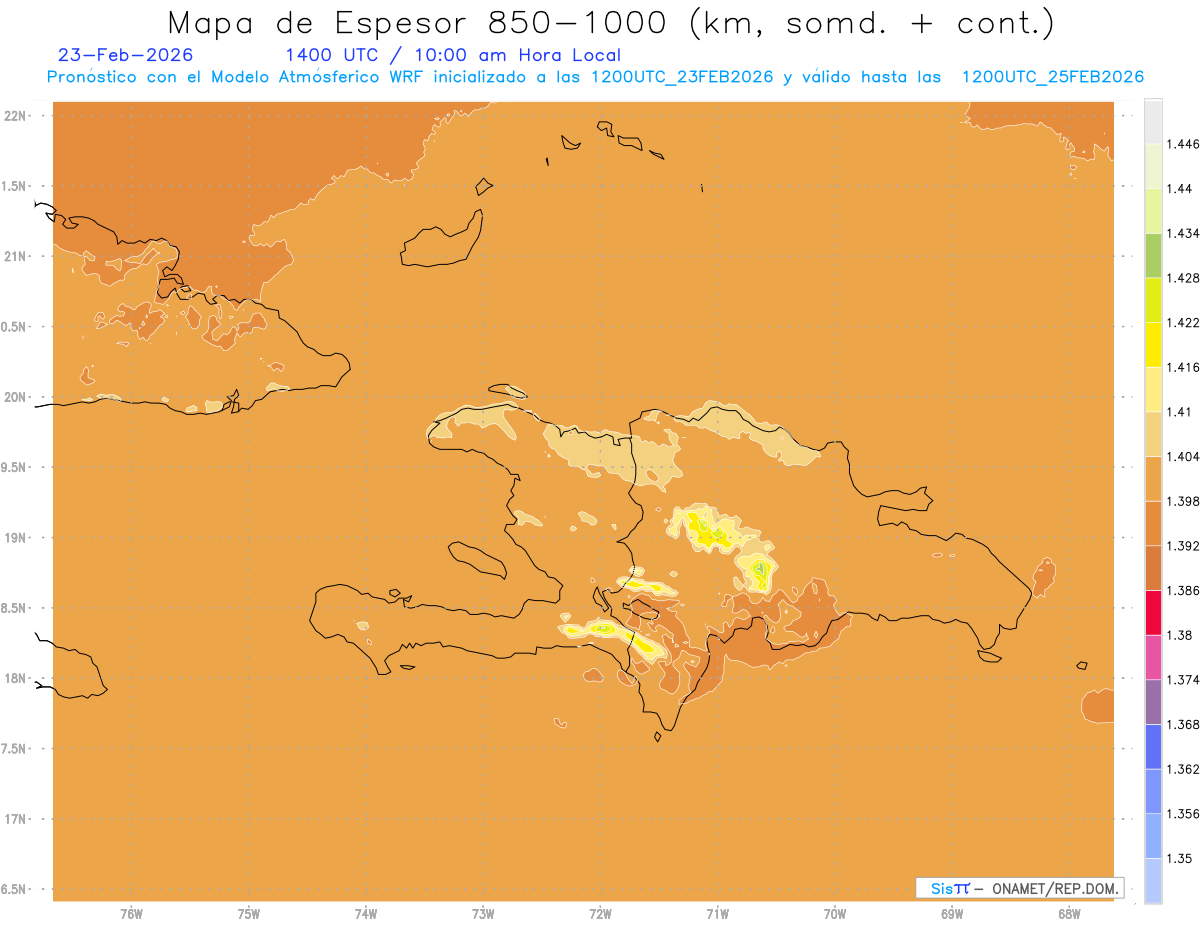Pick the blue legend swatch between 1.362 and 1.368

(x=1153, y=747)
